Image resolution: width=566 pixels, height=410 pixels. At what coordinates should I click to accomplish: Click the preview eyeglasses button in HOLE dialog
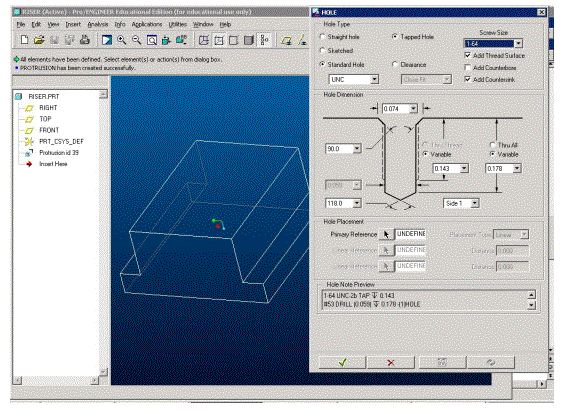click(442, 362)
